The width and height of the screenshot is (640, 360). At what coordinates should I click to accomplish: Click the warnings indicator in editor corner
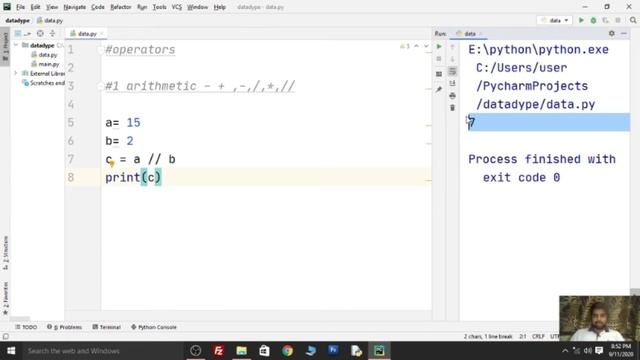(405, 46)
